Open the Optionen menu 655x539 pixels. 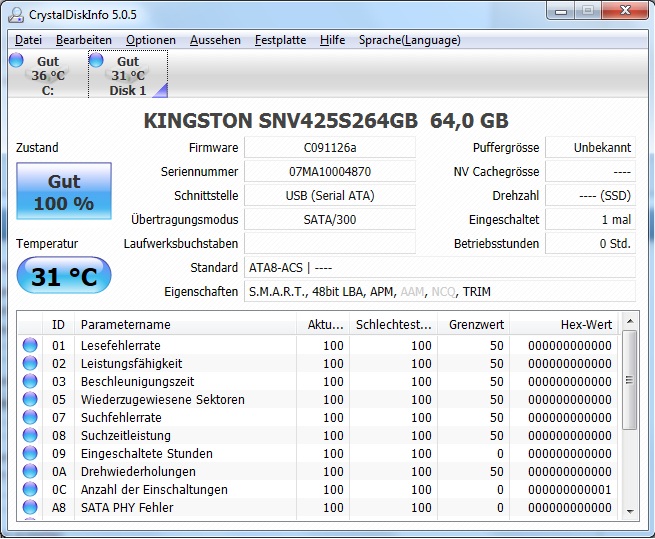click(x=151, y=40)
